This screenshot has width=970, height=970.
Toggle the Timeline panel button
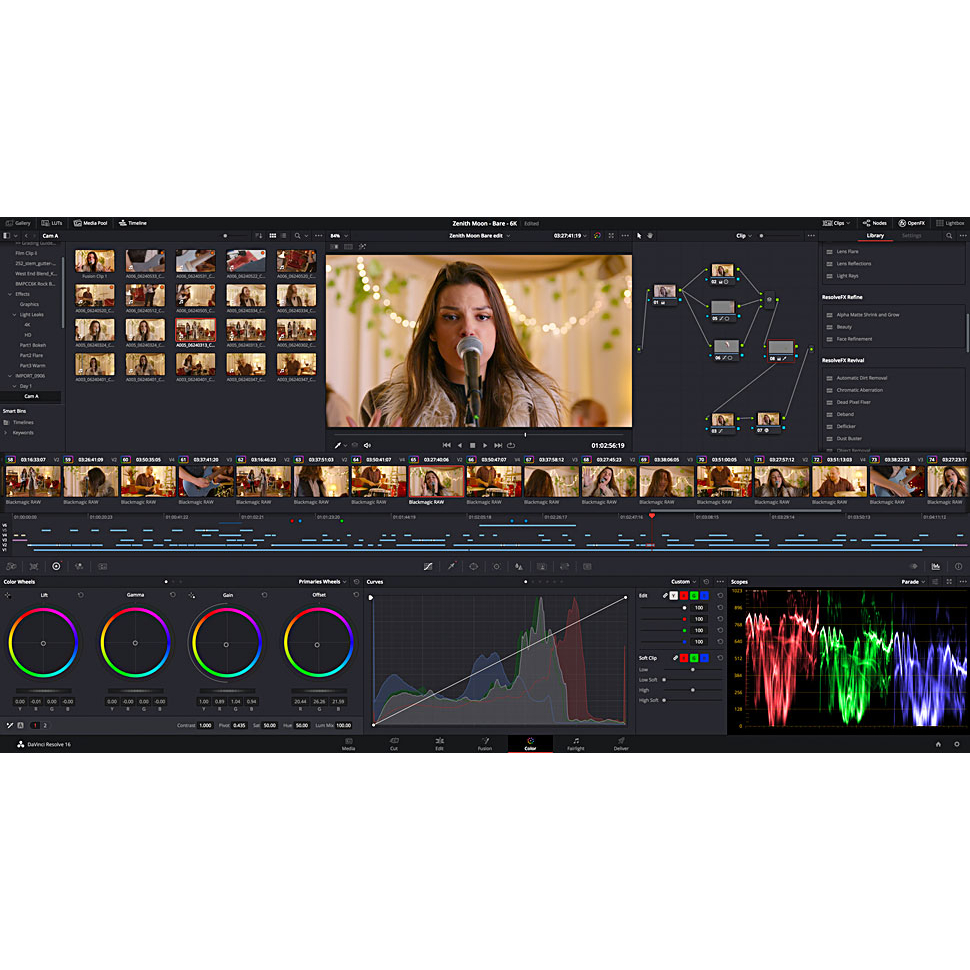click(133, 223)
